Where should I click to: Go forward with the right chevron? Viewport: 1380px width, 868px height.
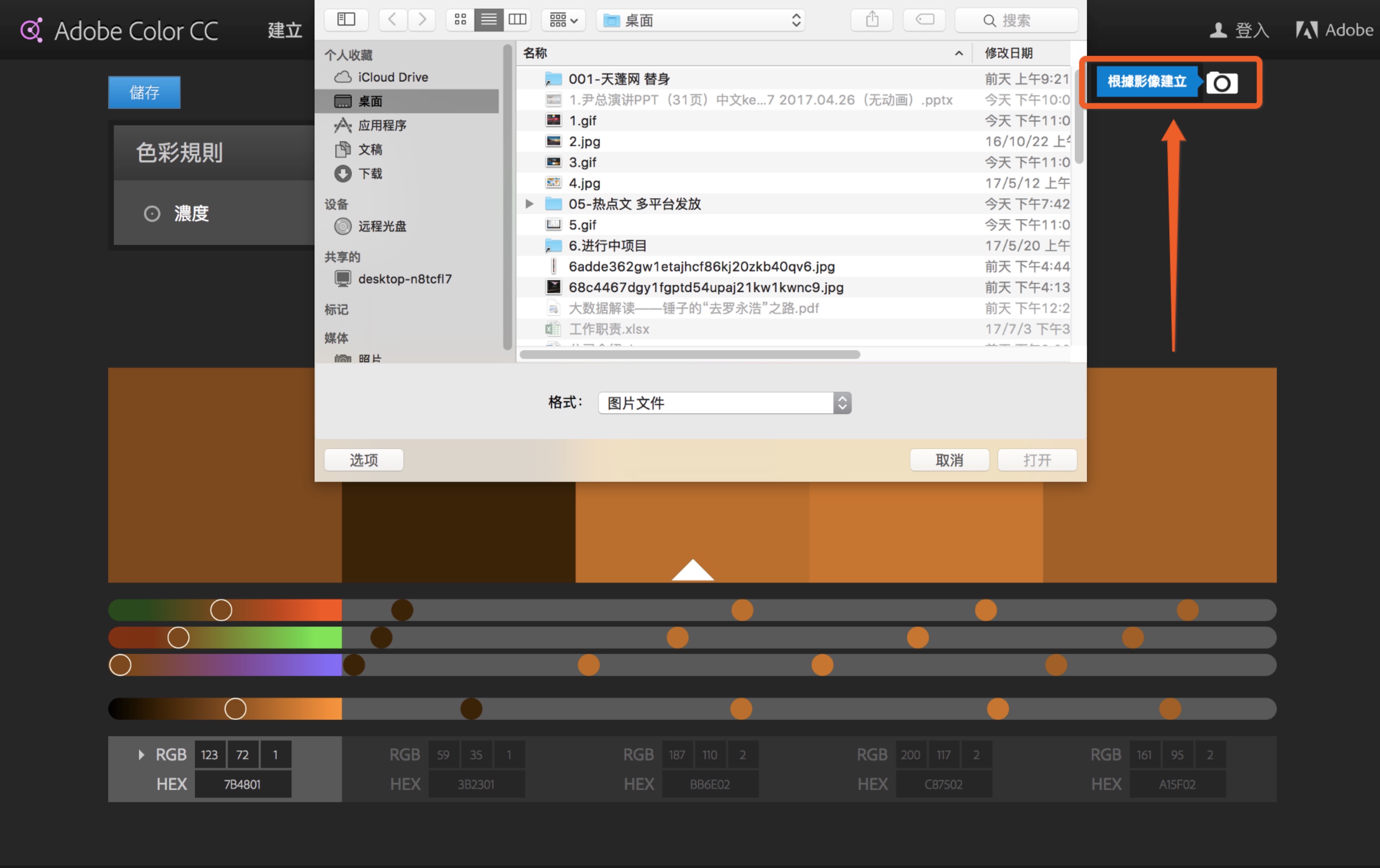[x=422, y=19]
